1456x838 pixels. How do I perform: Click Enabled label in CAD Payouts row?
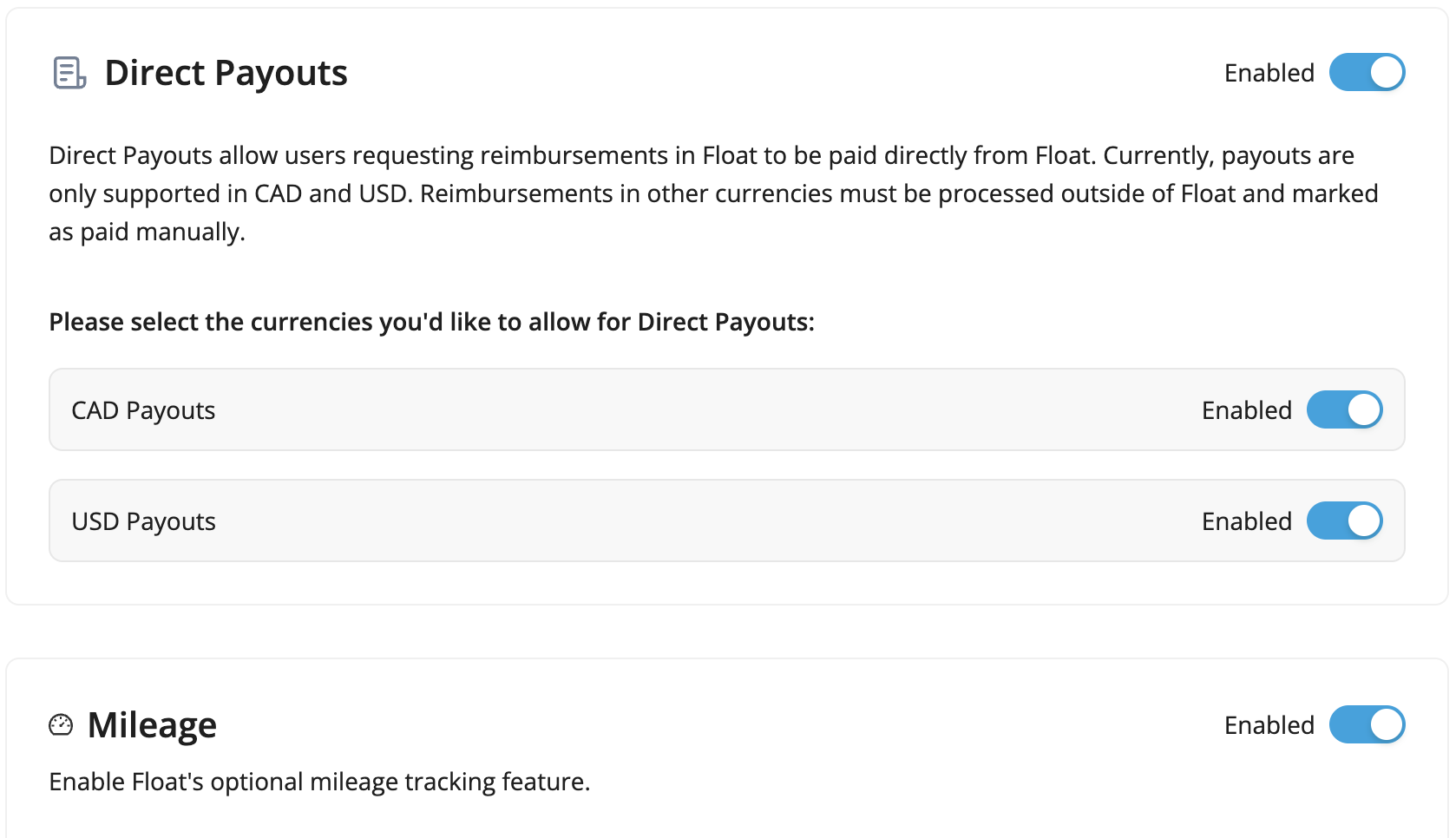pos(1246,410)
